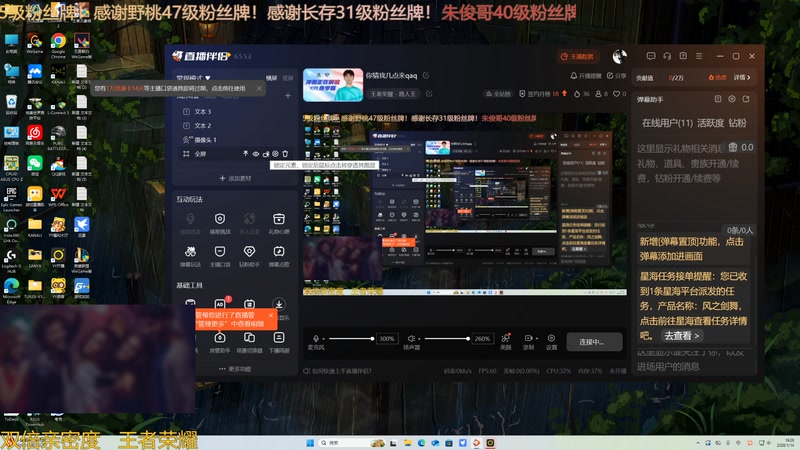This screenshot has width=800, height=450.
Task: Open 详情 details chevron in contribution bar
Action: pos(742,78)
